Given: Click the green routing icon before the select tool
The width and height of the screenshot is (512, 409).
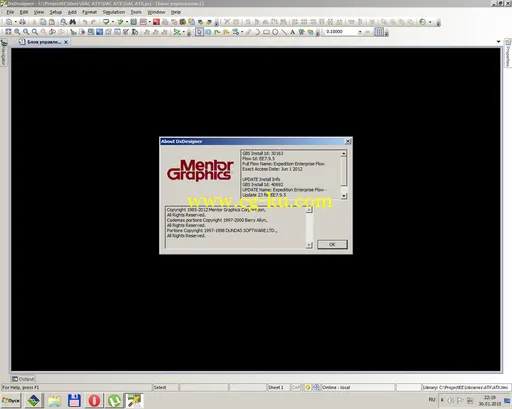Looking at the screenshot, I should pyautogui.click(x=177, y=32).
